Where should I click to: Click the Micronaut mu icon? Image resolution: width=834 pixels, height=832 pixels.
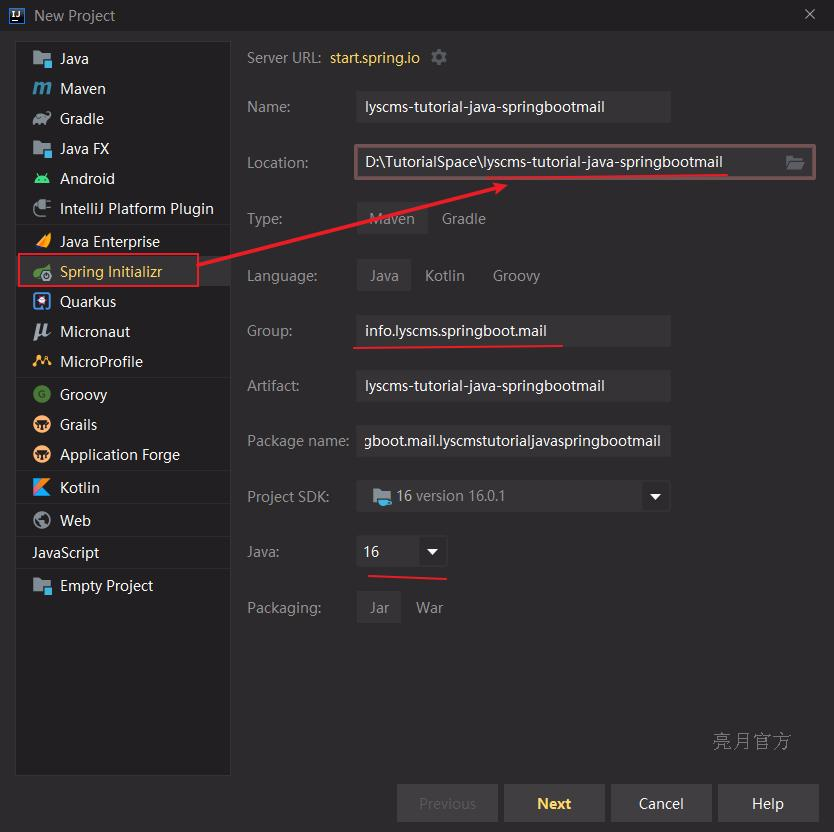pyautogui.click(x=42, y=331)
